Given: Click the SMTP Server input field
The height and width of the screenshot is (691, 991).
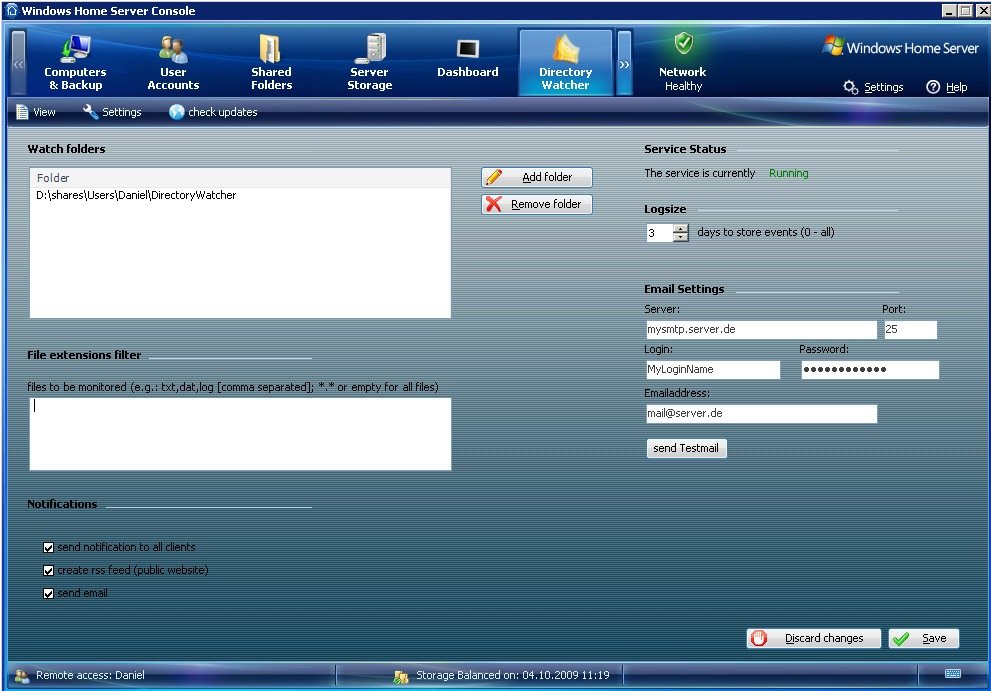Looking at the screenshot, I should 761,329.
